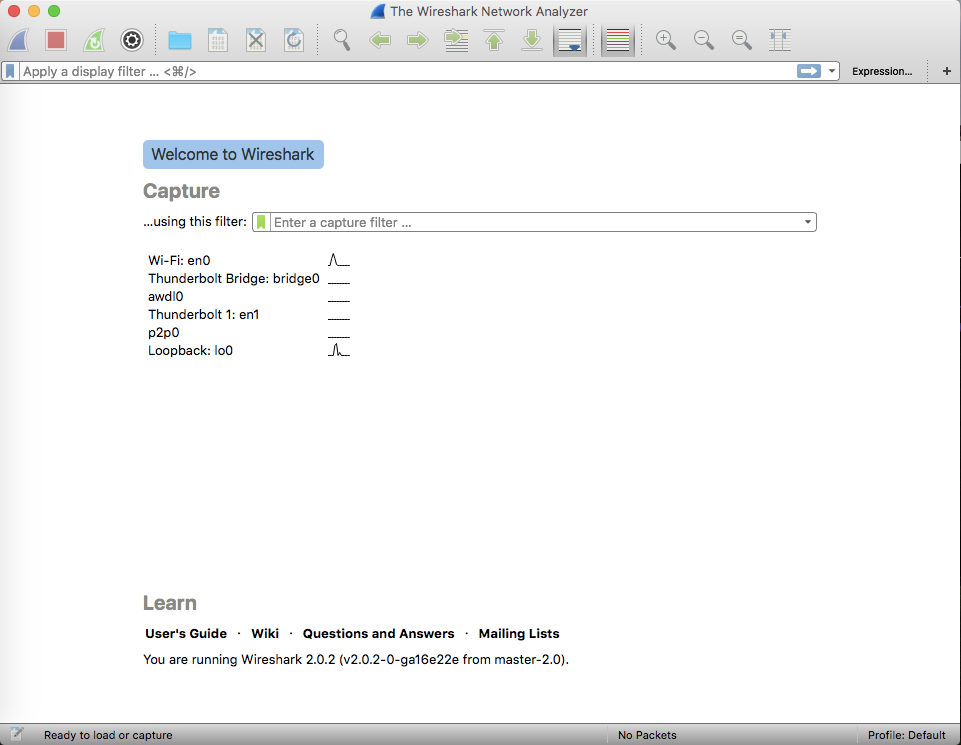961x745 pixels.
Task: Add a filter button with the plus sign
Action: (x=947, y=72)
